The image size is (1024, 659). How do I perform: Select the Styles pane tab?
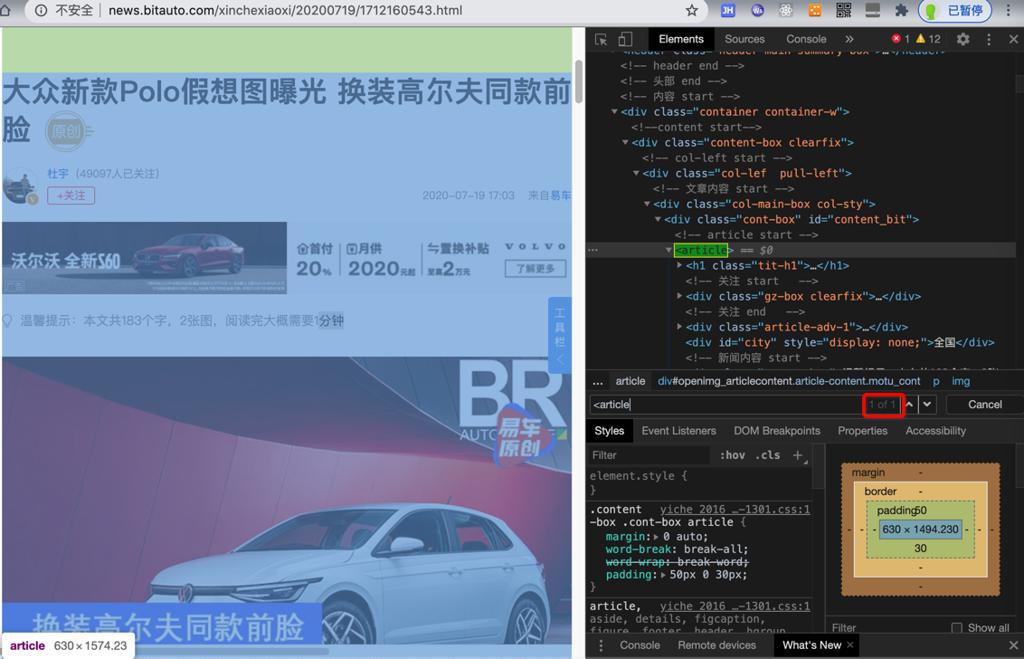tap(609, 431)
